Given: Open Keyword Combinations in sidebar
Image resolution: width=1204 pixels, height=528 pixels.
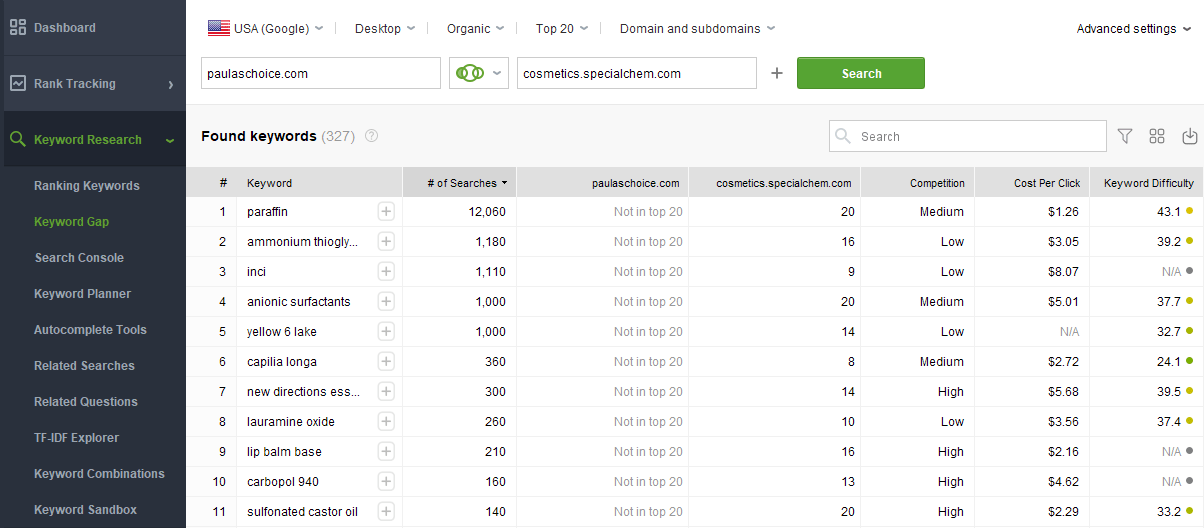Looking at the screenshot, I should coord(99,474).
